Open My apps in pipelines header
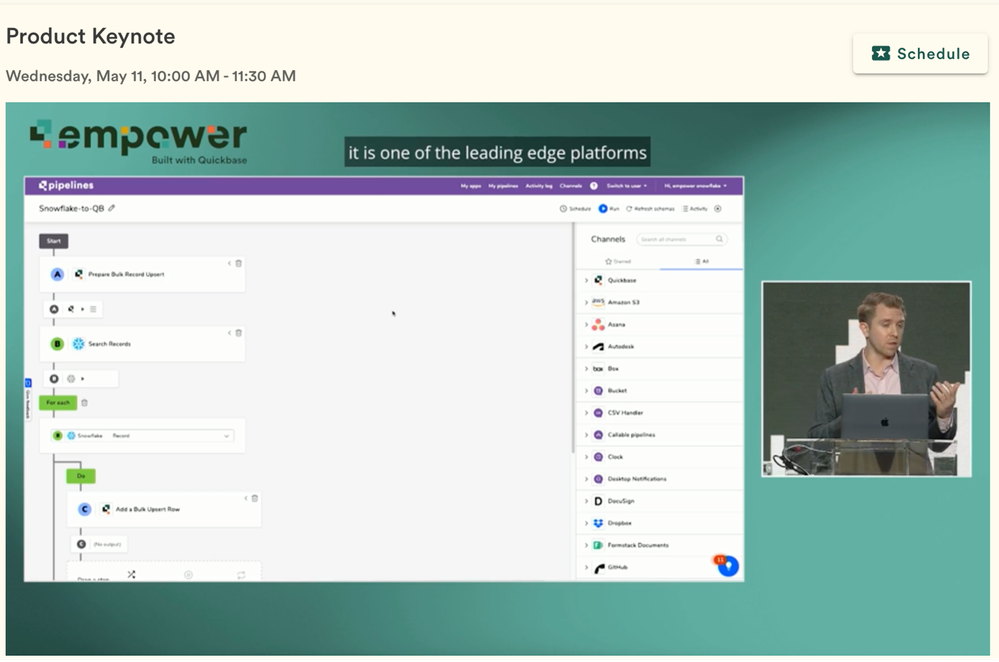 471,186
